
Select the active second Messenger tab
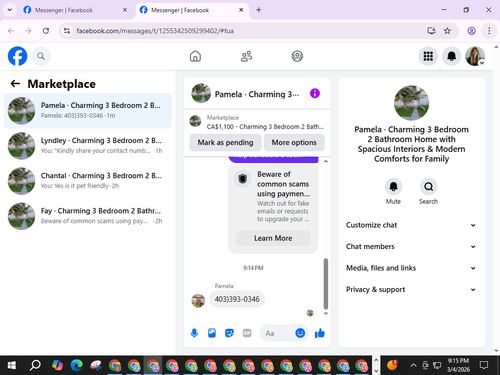click(x=192, y=10)
